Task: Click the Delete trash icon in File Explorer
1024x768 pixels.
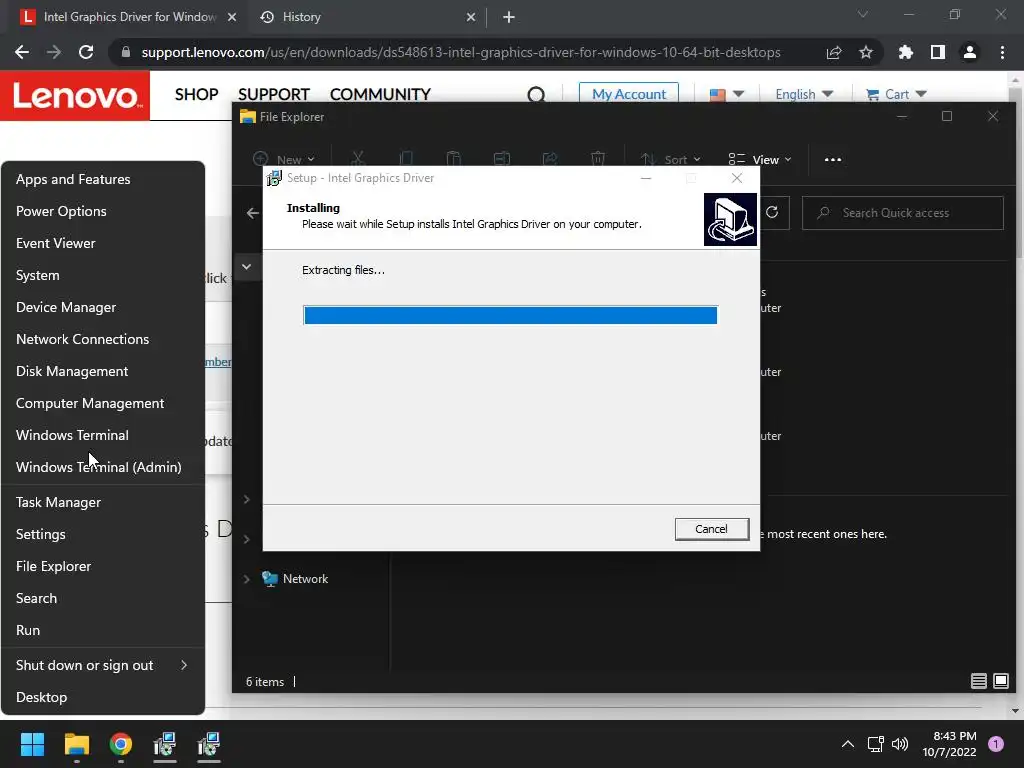Action: (x=598, y=159)
